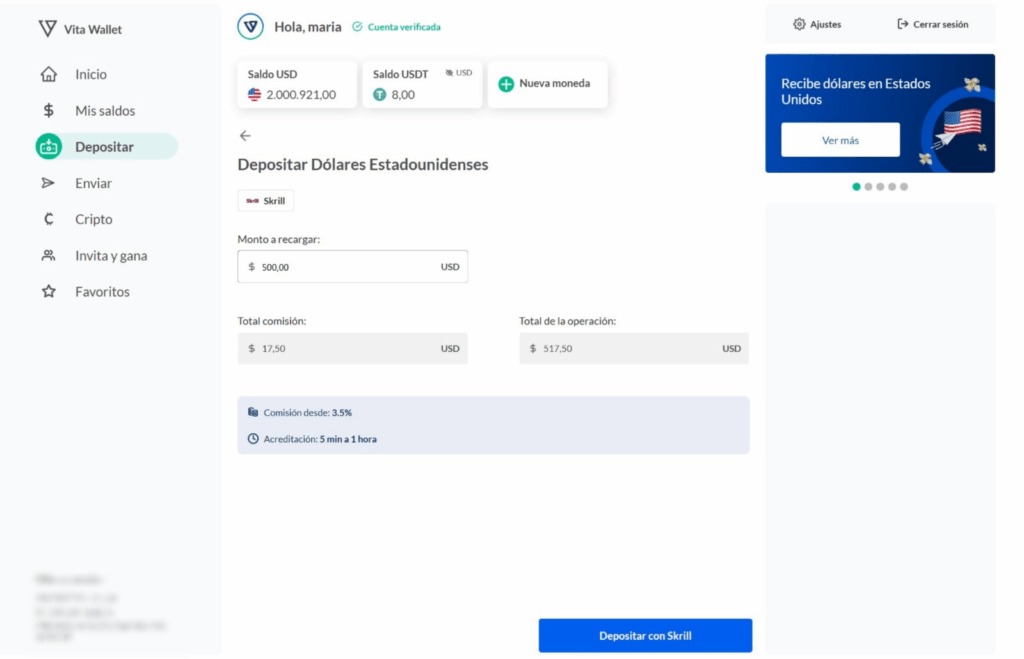Click the Cripto currency icon

tap(48, 219)
